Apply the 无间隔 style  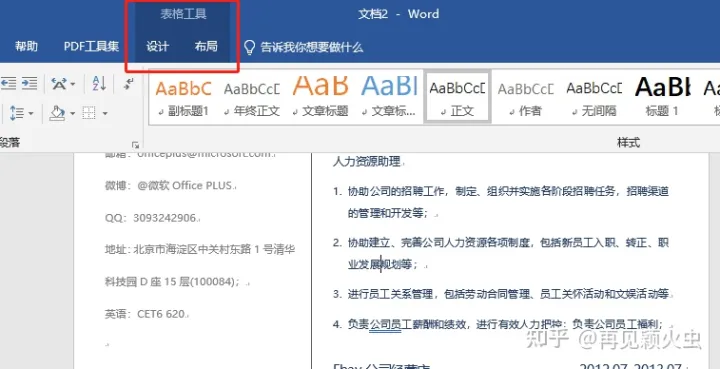(594, 97)
